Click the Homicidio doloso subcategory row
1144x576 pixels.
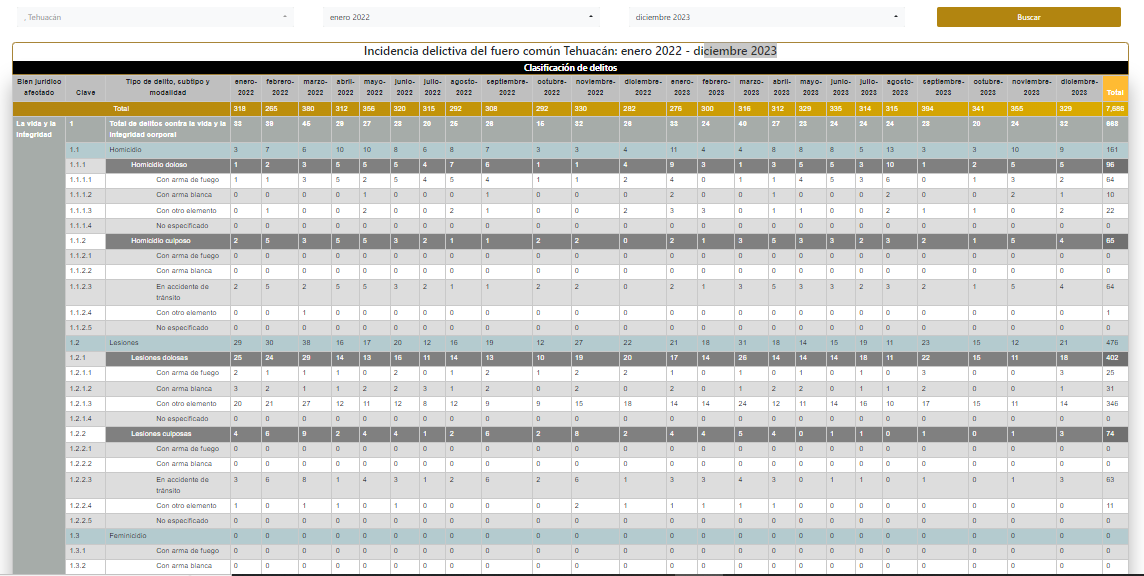159,164
